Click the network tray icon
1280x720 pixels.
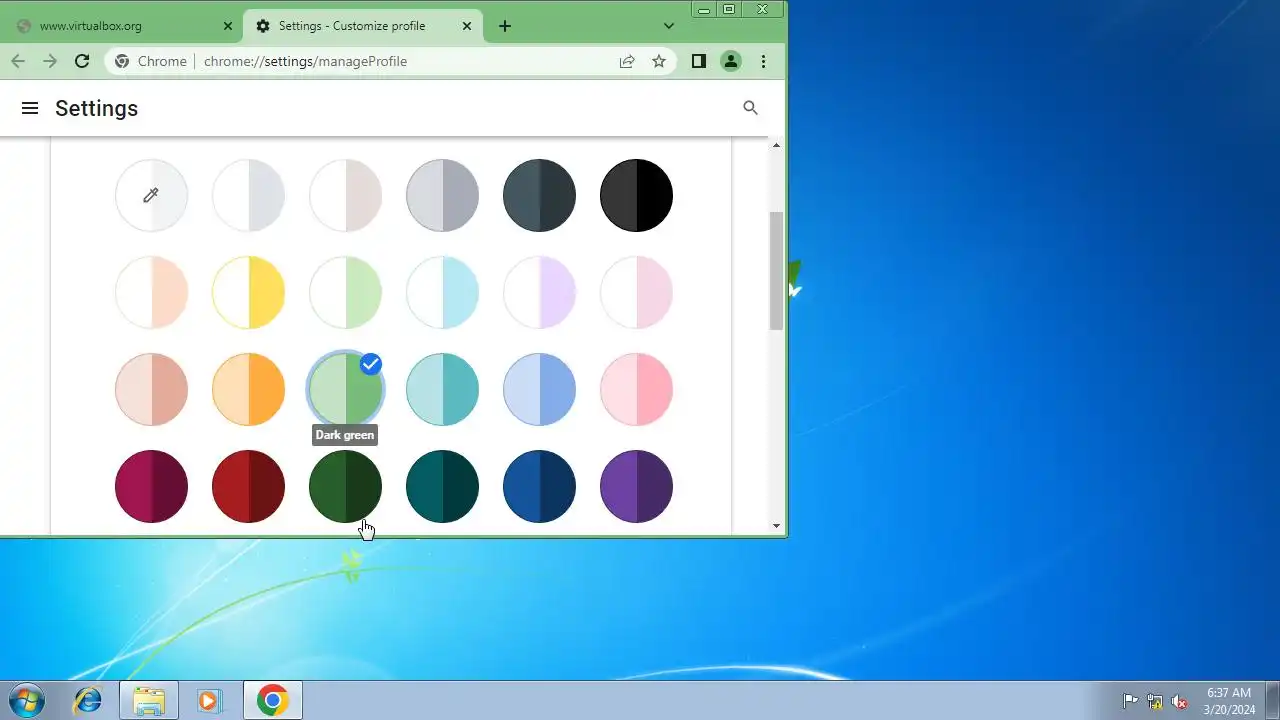(x=1155, y=701)
